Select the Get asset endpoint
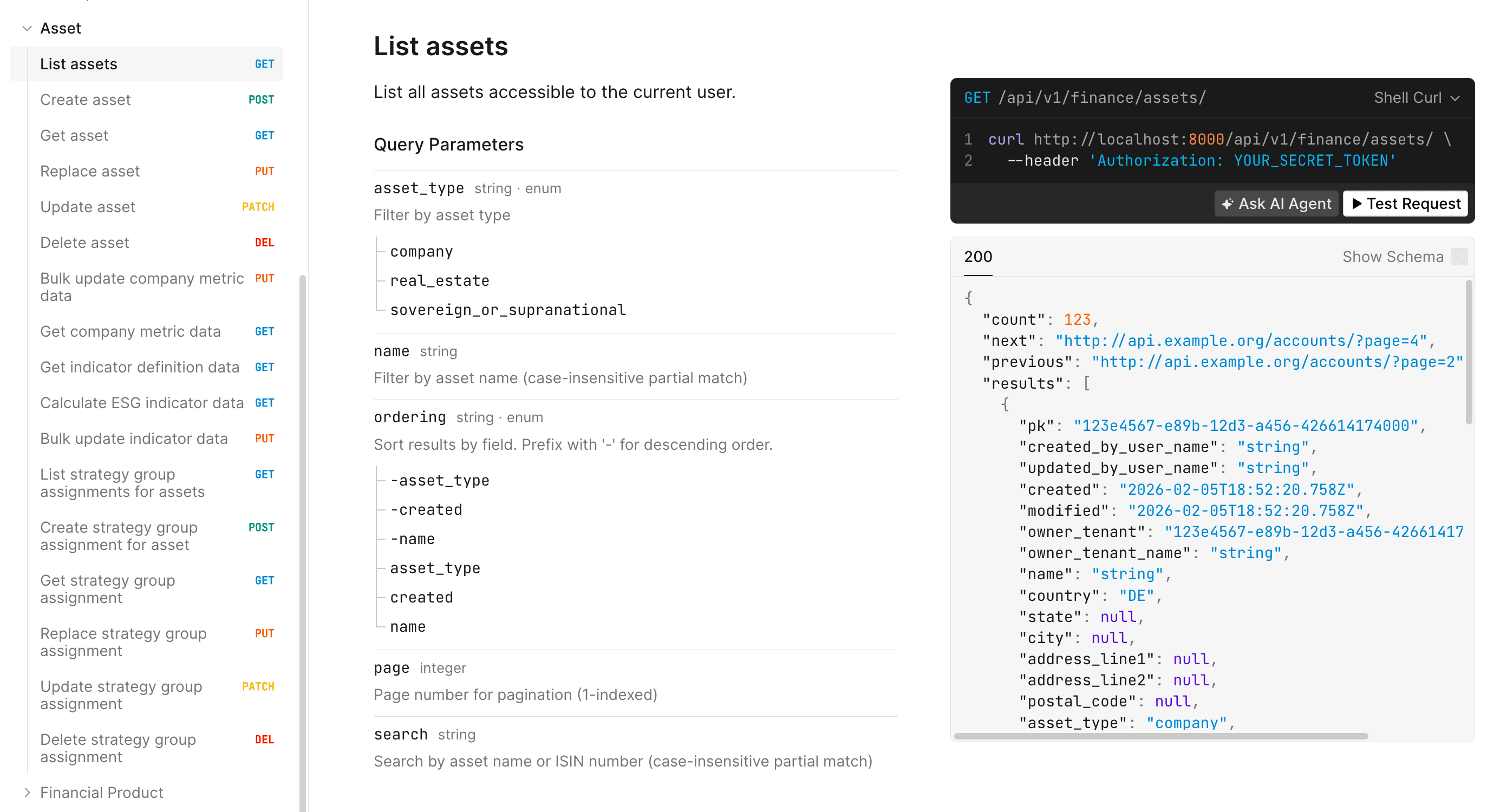This screenshot has height=812, width=1487. click(x=75, y=135)
